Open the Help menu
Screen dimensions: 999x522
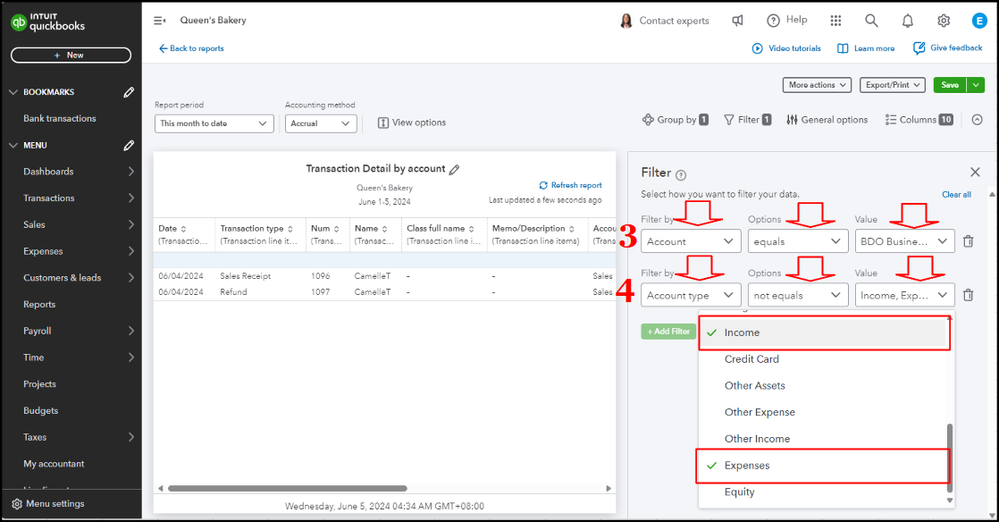tap(787, 20)
